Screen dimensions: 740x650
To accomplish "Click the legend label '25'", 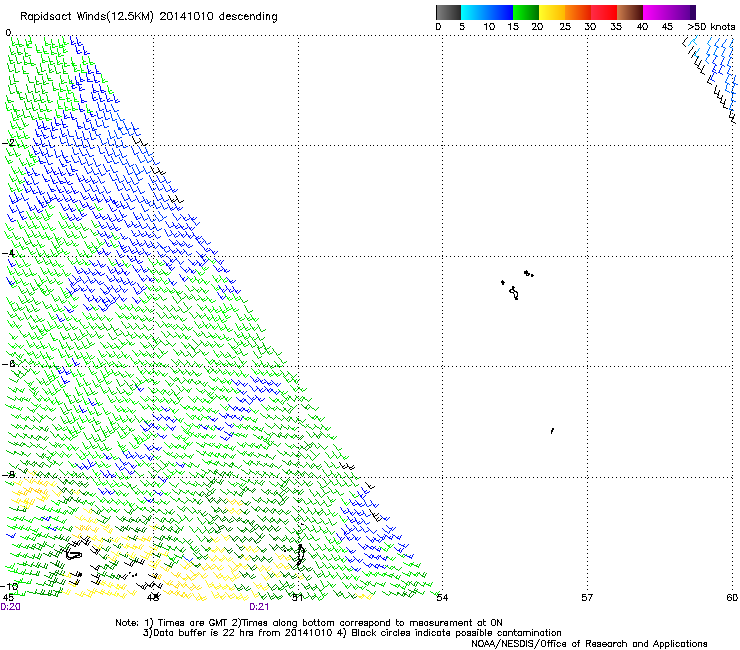I will 565,27.
